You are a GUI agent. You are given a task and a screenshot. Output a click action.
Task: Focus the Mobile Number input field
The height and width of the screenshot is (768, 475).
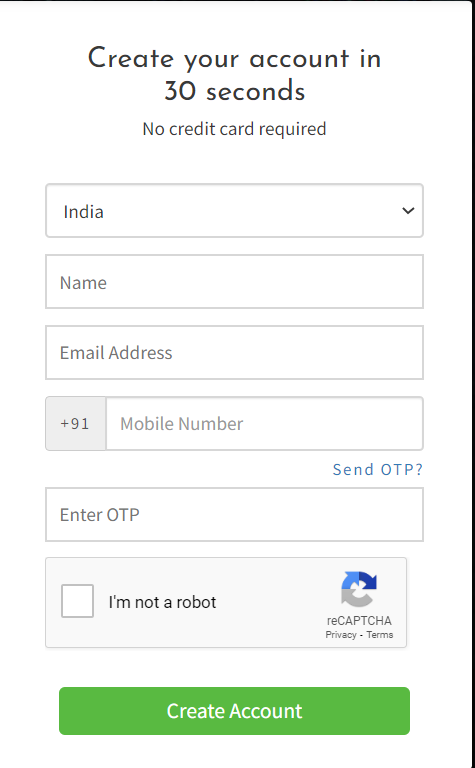pos(264,424)
